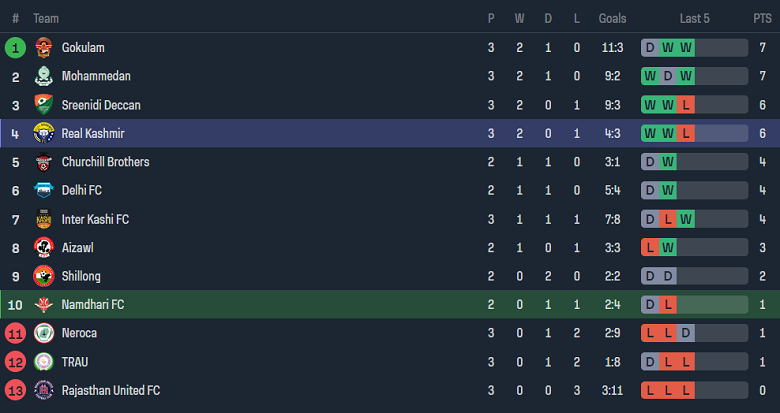The width and height of the screenshot is (780, 413).
Task: Click the Mohammedan club logo
Action: coord(43,76)
